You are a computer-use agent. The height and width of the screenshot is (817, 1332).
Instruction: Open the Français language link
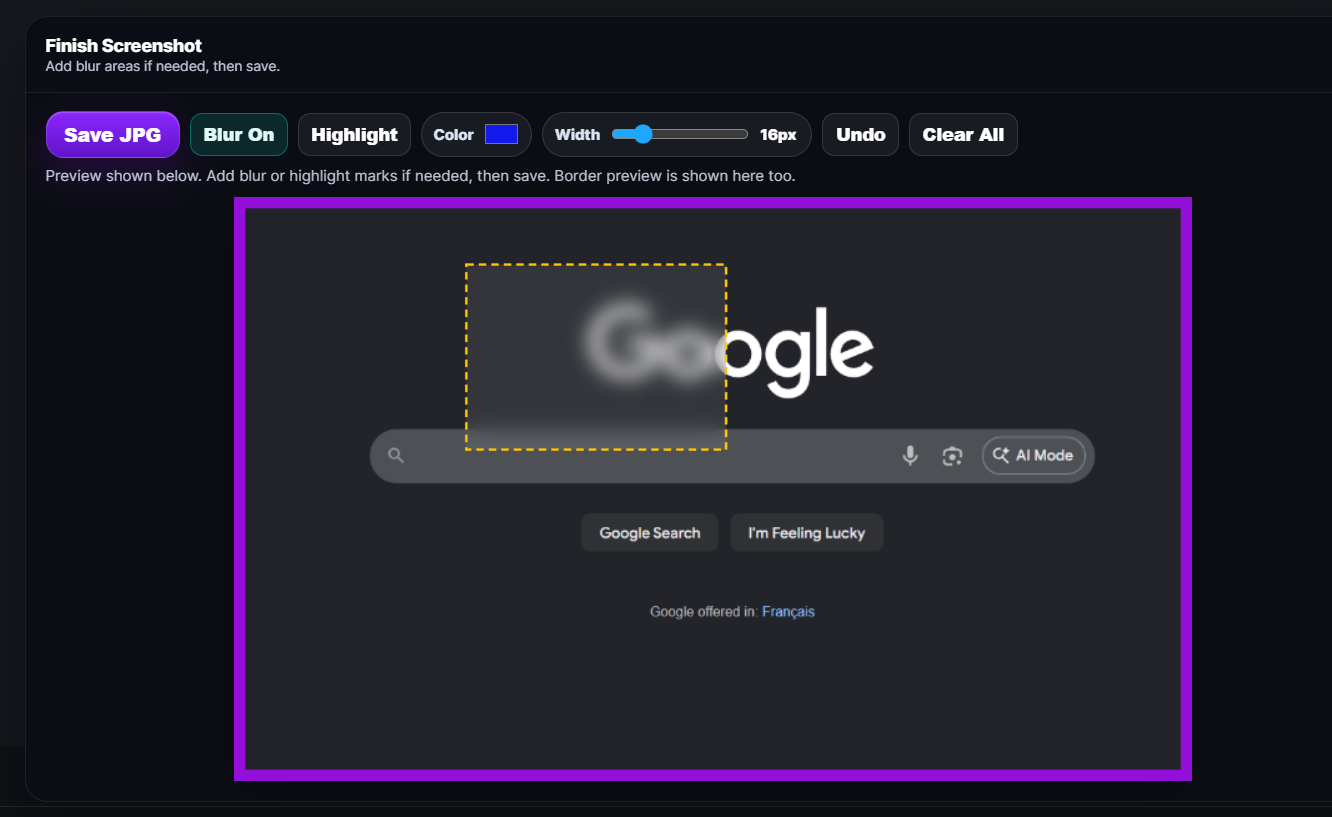(788, 612)
